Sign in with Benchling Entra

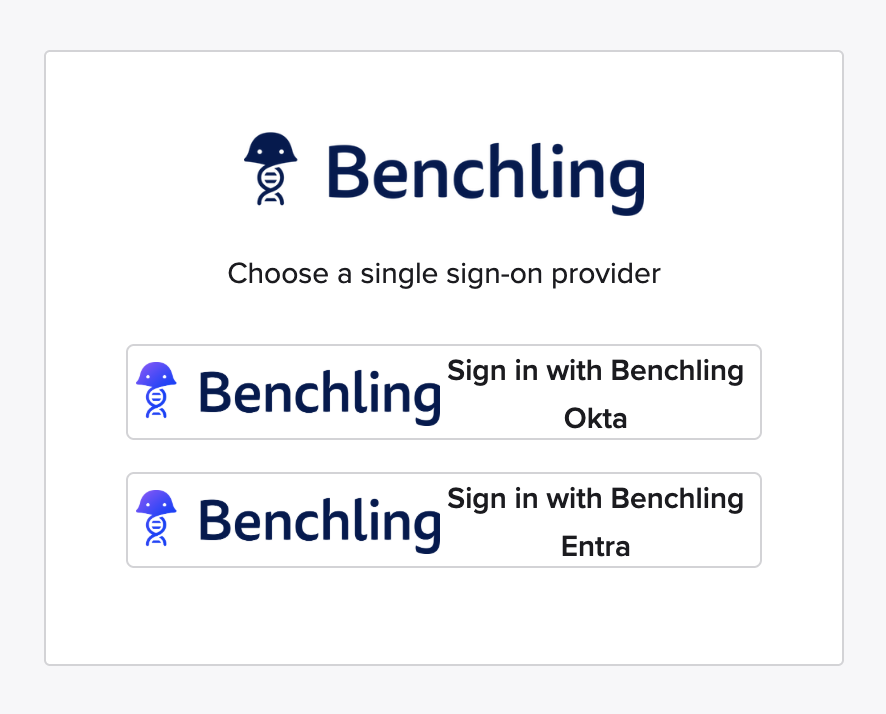pyautogui.click(x=444, y=520)
